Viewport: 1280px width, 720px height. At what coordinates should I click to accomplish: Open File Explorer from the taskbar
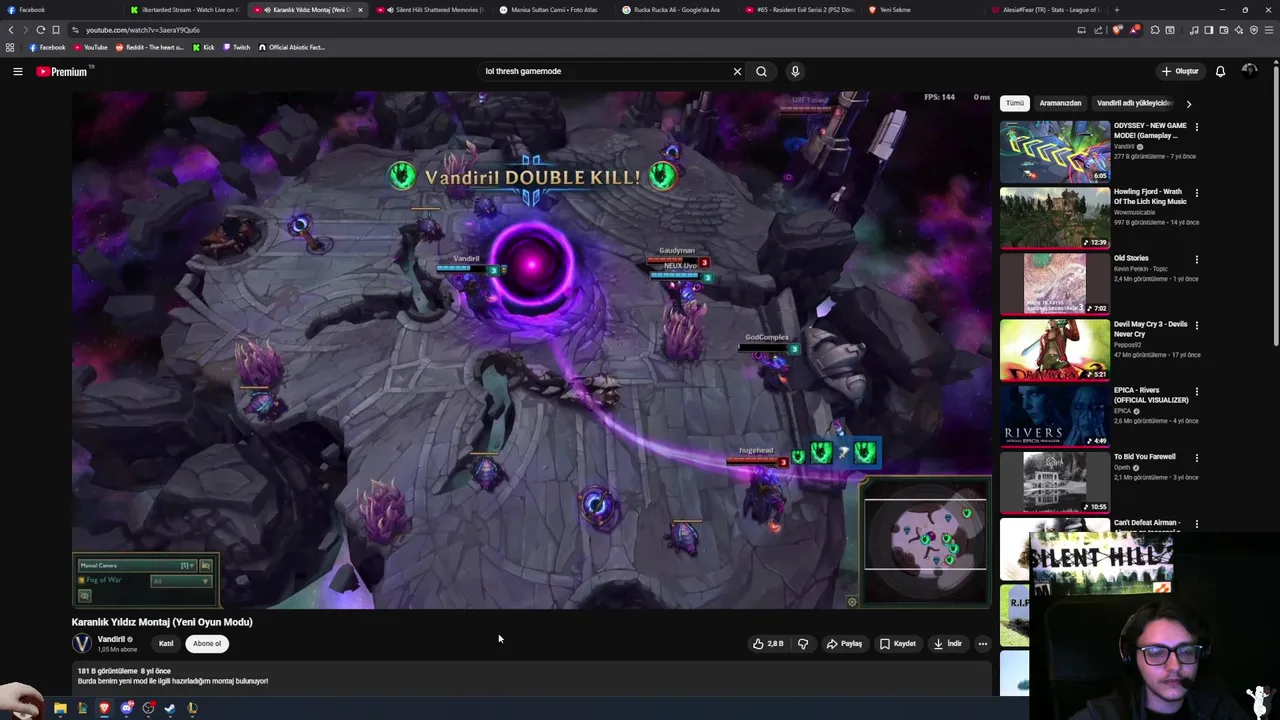click(x=60, y=708)
